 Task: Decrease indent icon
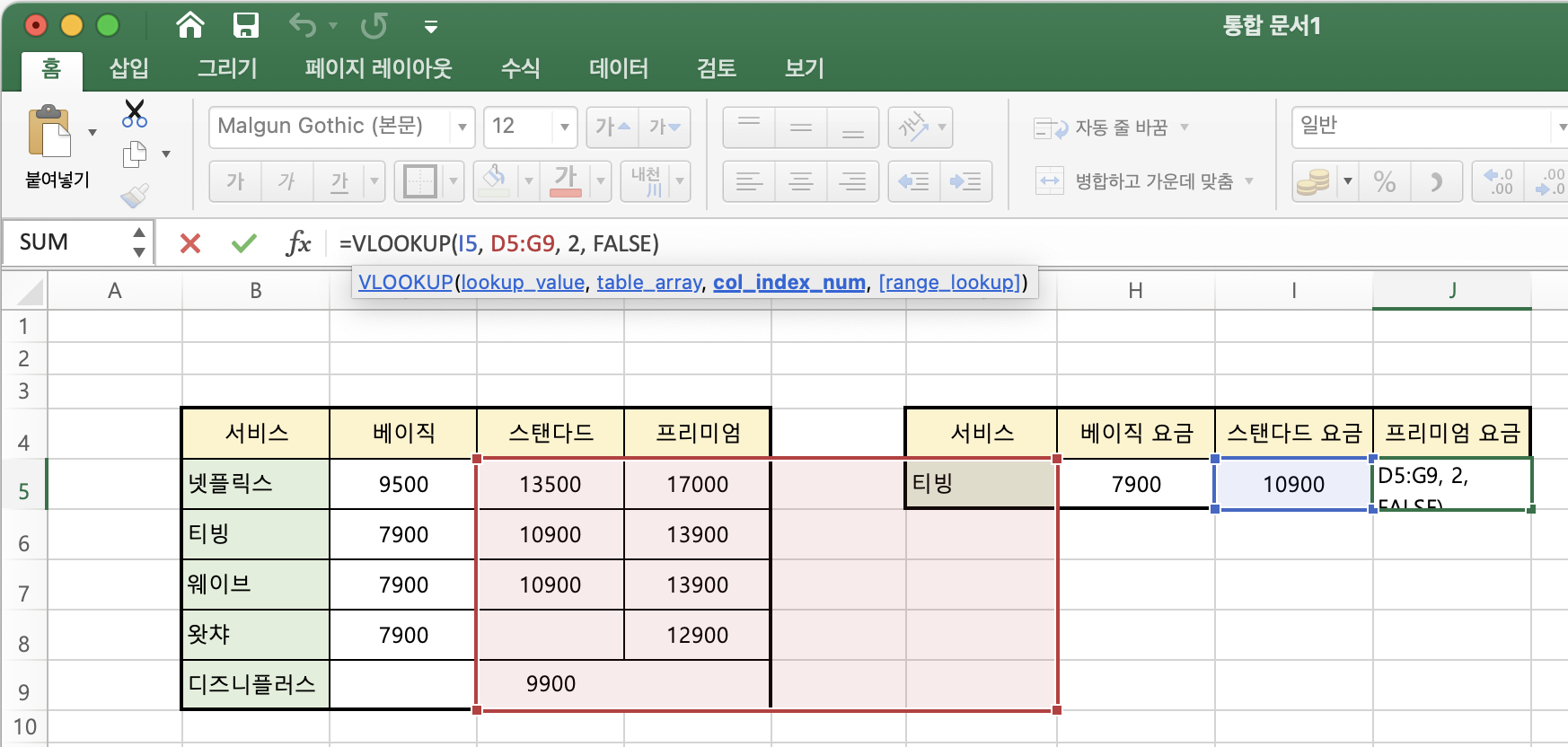[x=914, y=181]
